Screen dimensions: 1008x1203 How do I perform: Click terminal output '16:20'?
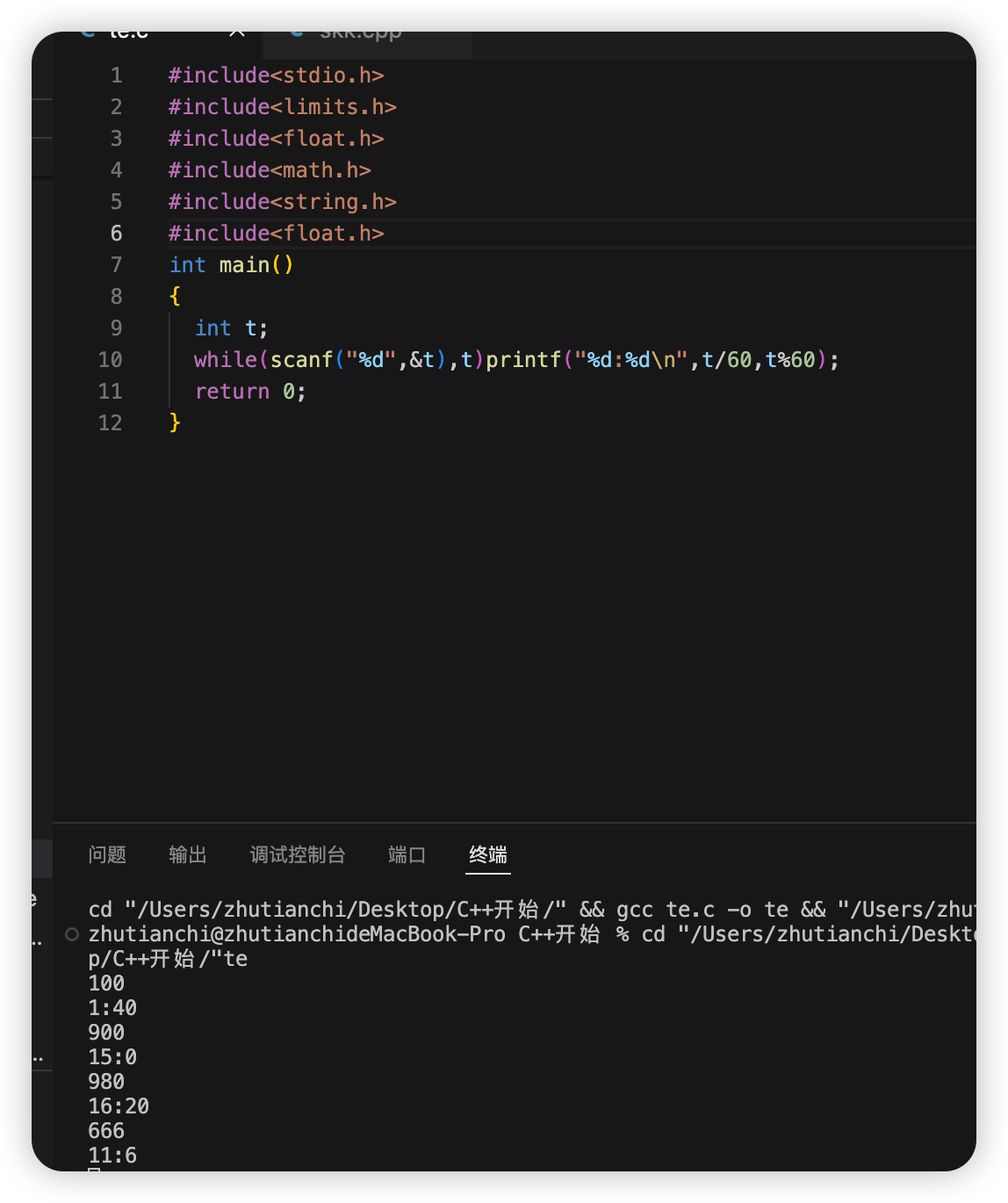(x=119, y=1106)
